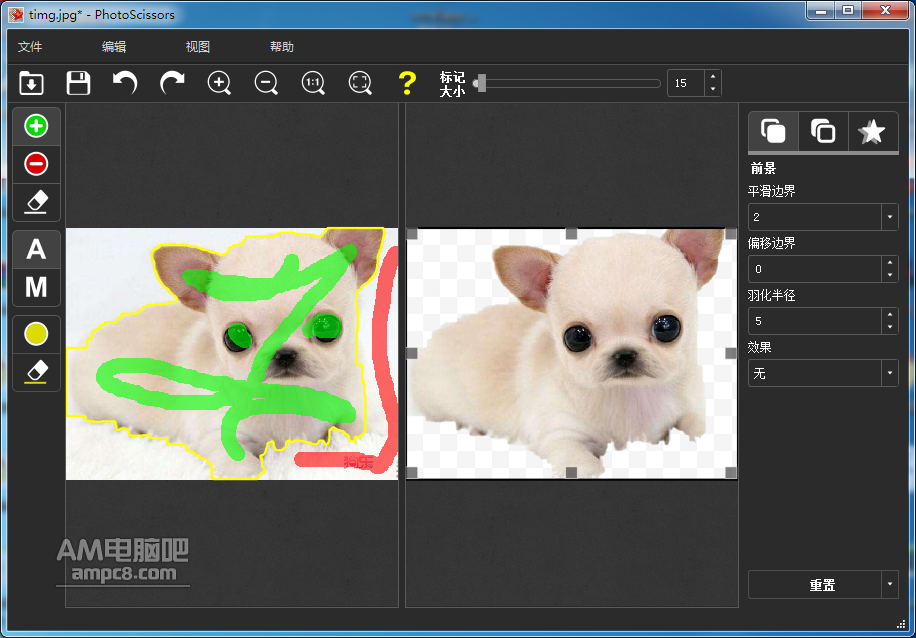The width and height of the screenshot is (916, 638).
Task: Click the top-center crop handle on result
Action: 571,234
